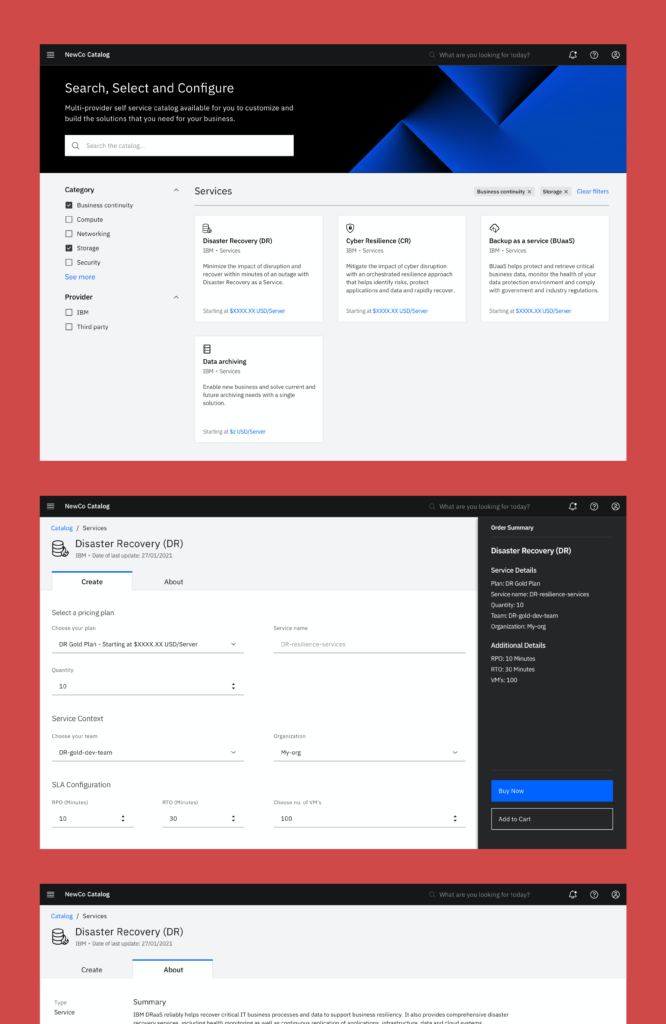Viewport: 666px width, 1024px height.
Task: Remove the Storage filter tag
Action: pos(566,191)
